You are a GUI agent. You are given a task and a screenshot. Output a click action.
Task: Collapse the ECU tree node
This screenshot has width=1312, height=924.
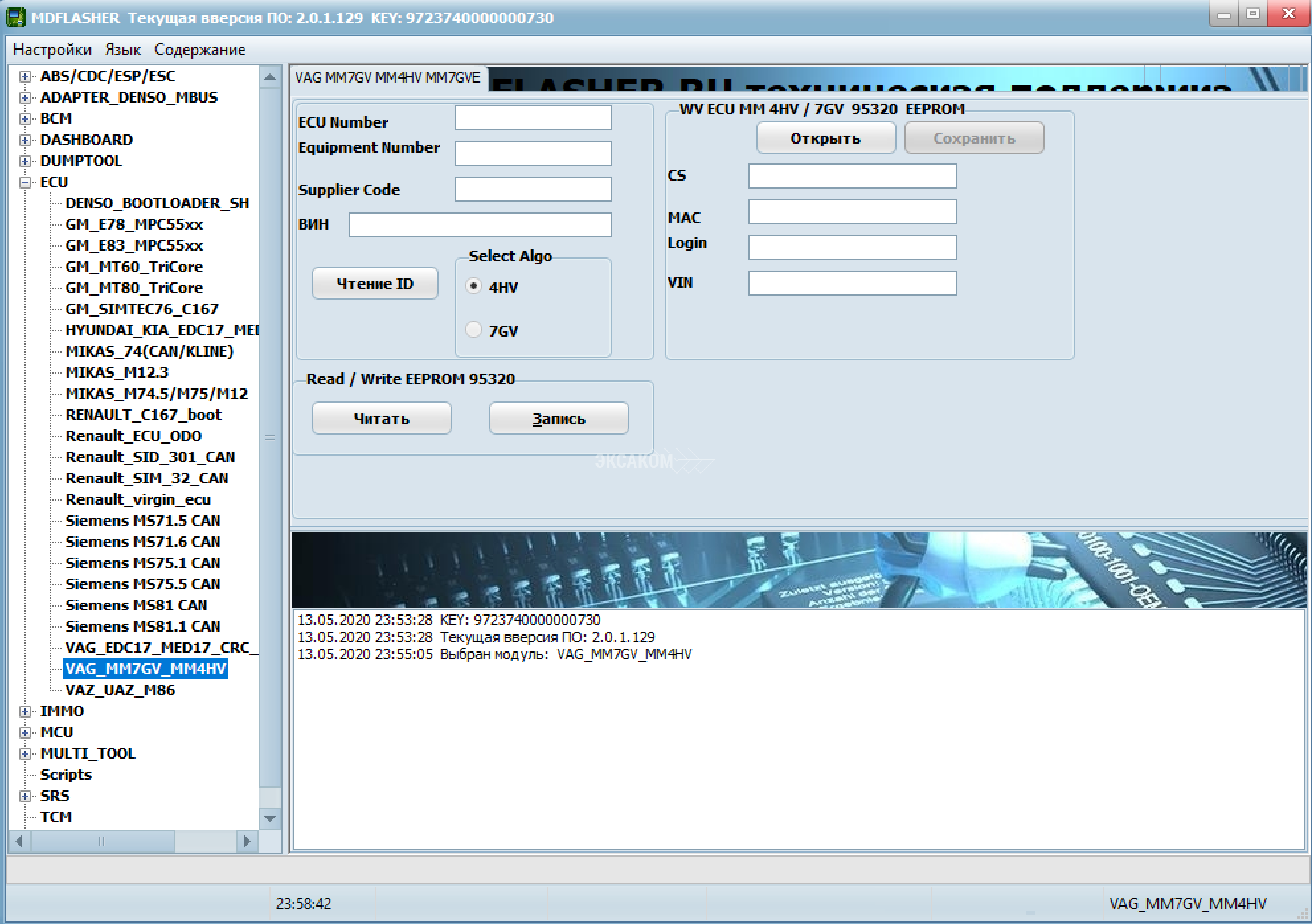pos(24,183)
